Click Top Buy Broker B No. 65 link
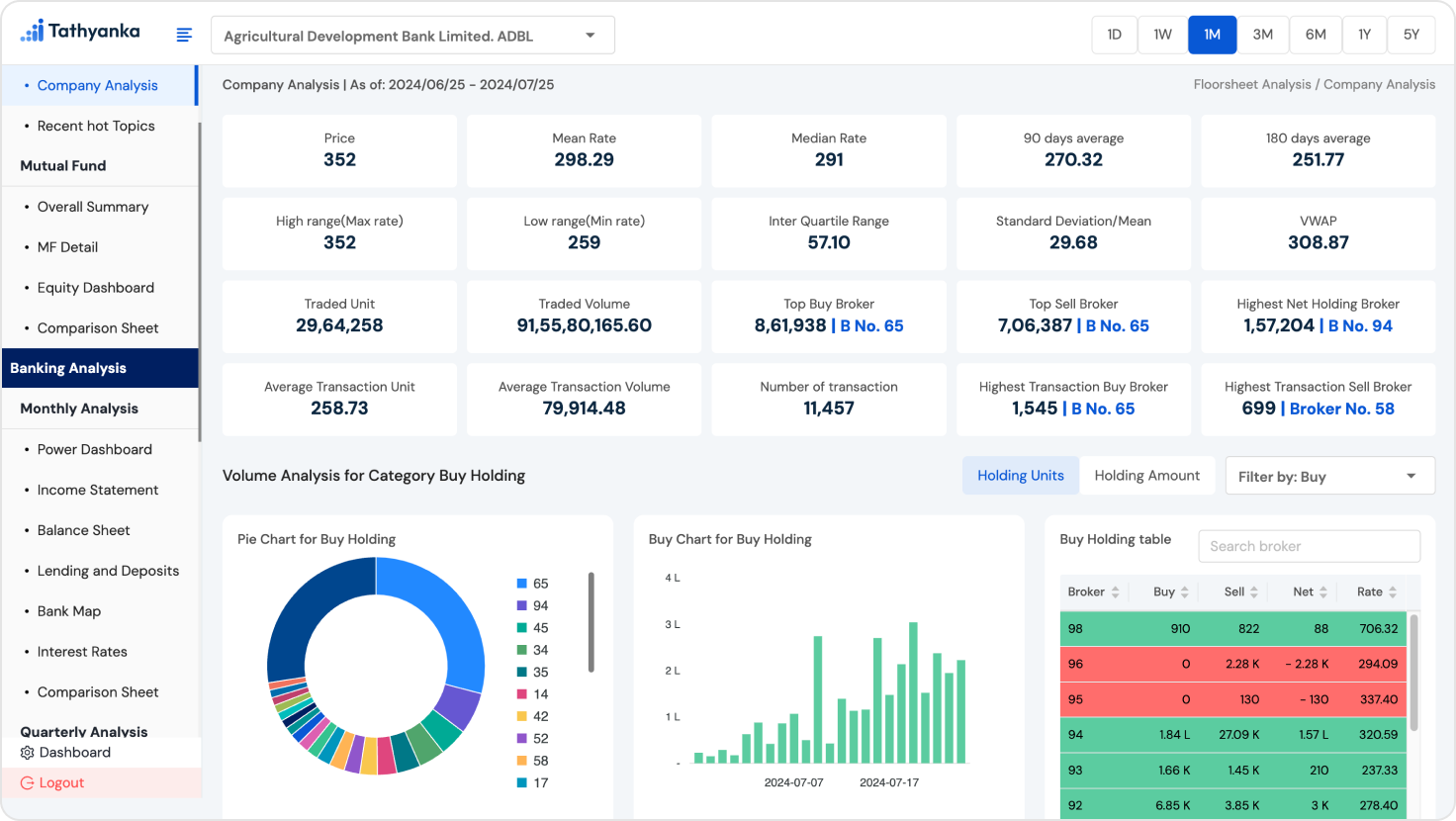The width and height of the screenshot is (1456, 821). 870,325
